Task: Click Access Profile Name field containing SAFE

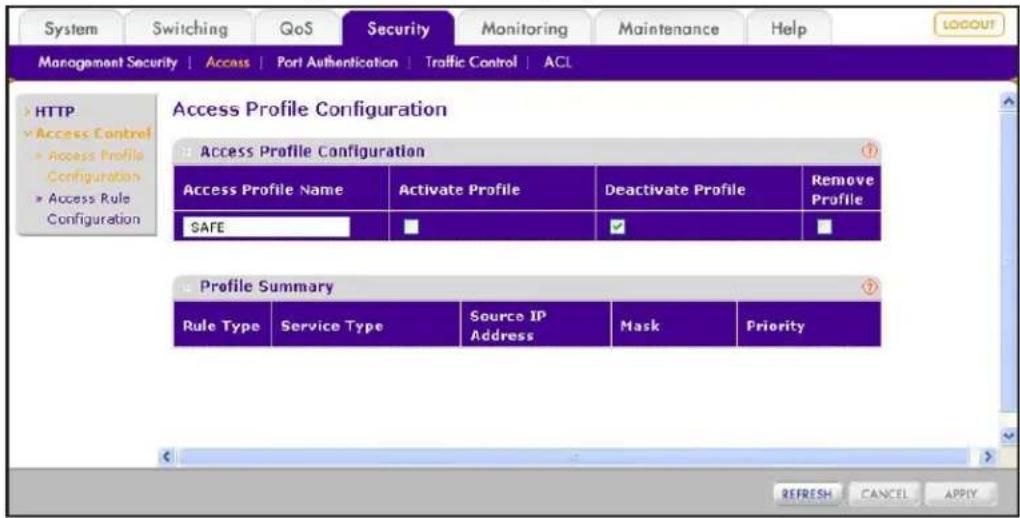Action: pyautogui.click(x=266, y=227)
